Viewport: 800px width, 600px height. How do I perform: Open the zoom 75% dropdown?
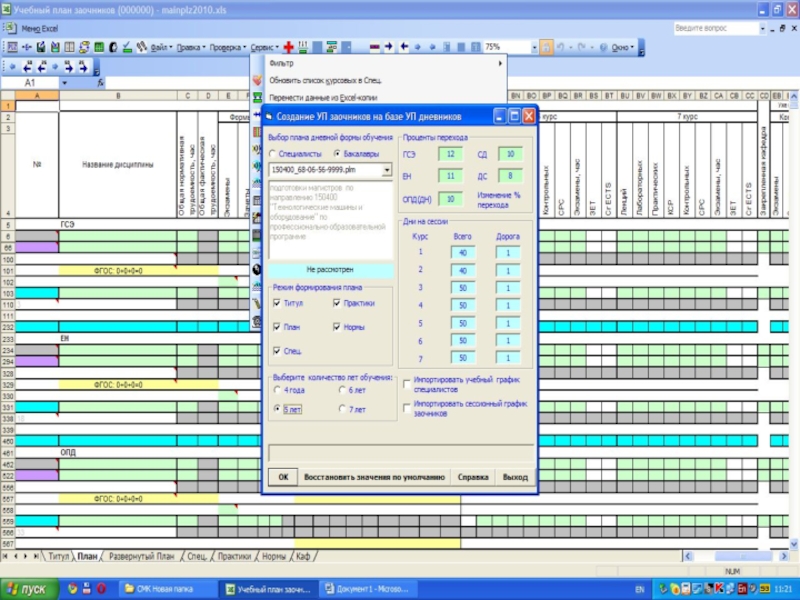(533, 47)
